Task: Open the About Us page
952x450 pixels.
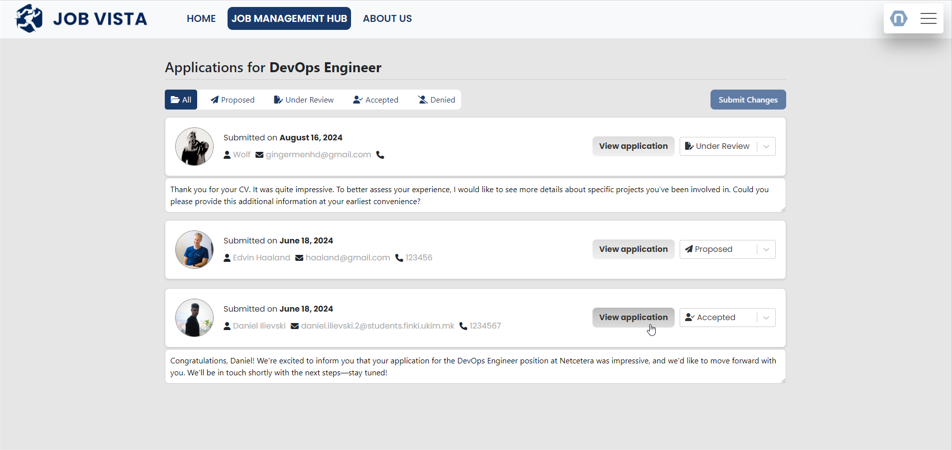Action: tap(387, 18)
